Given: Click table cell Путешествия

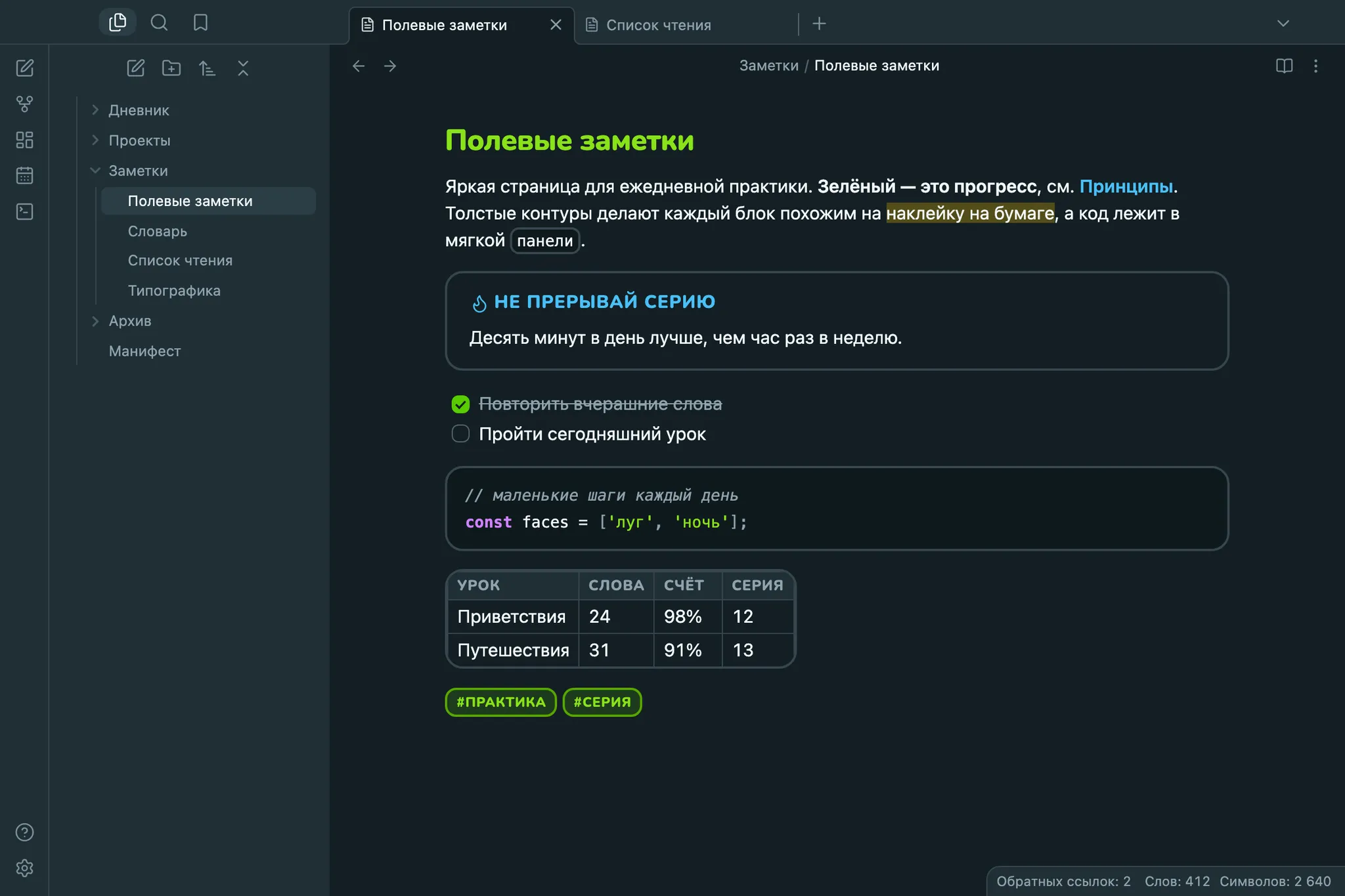Looking at the screenshot, I should [513, 651].
